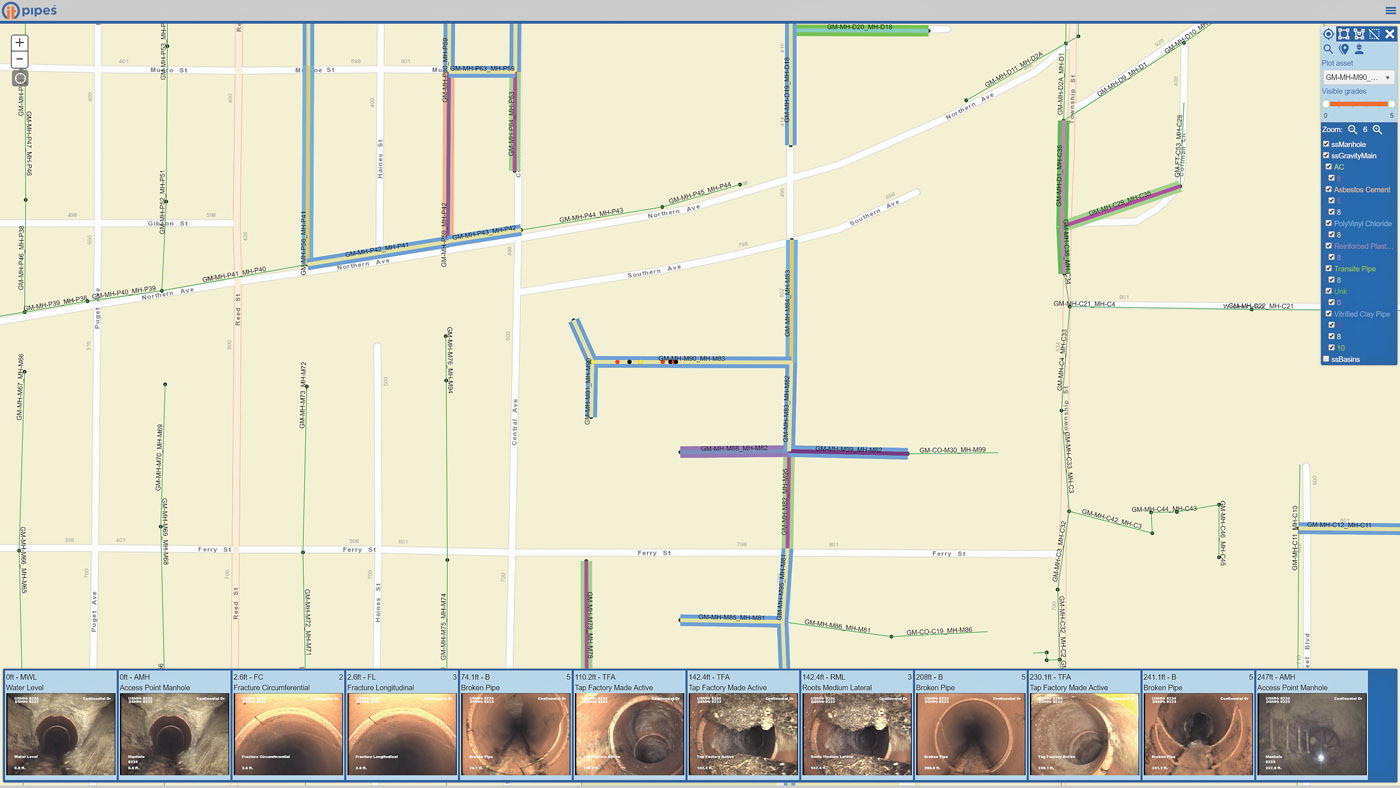This screenshot has height=788, width=1400.
Task: Click the search magnifier icon in panel
Action: click(1329, 49)
